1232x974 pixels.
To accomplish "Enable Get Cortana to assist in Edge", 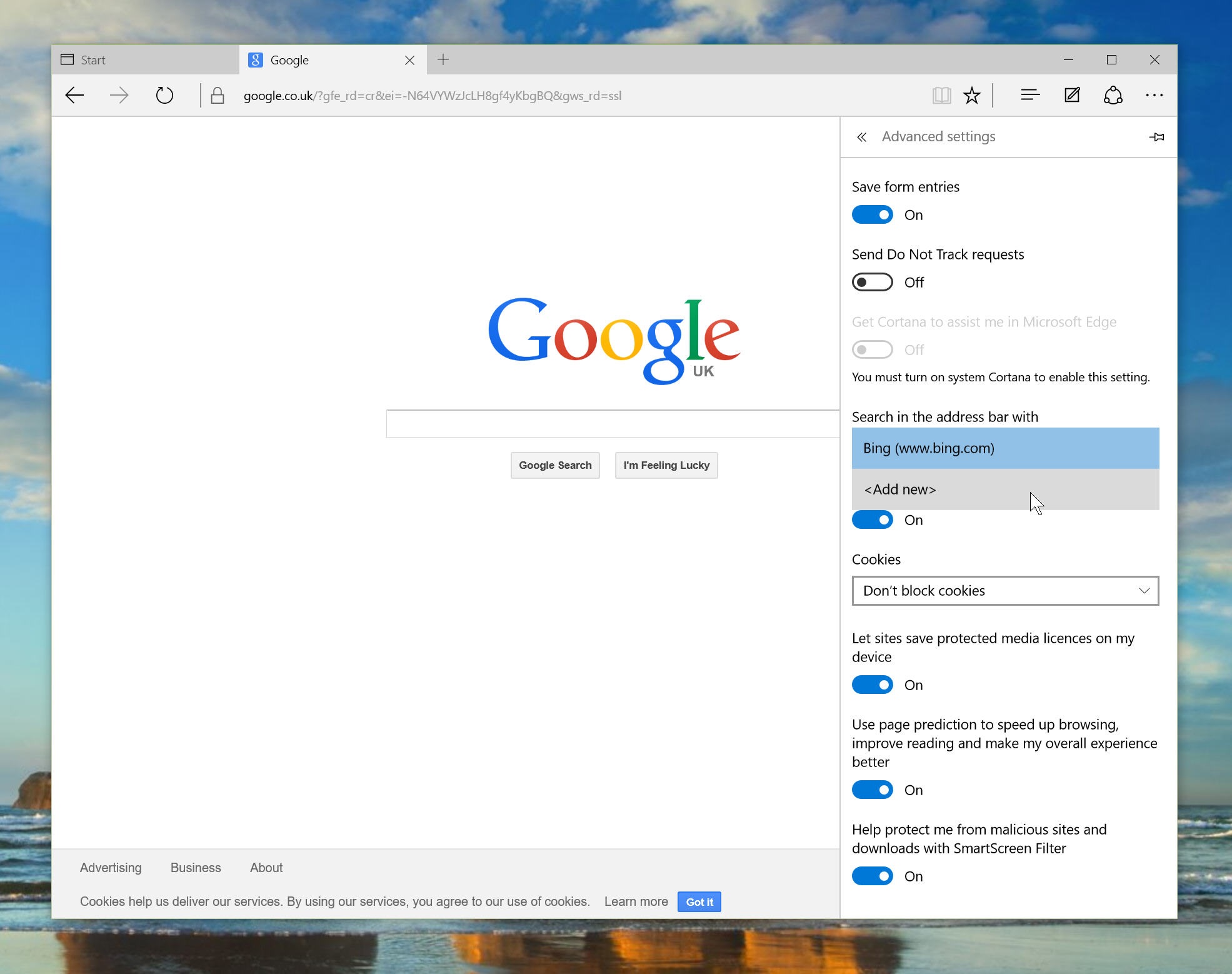I will (872, 349).
